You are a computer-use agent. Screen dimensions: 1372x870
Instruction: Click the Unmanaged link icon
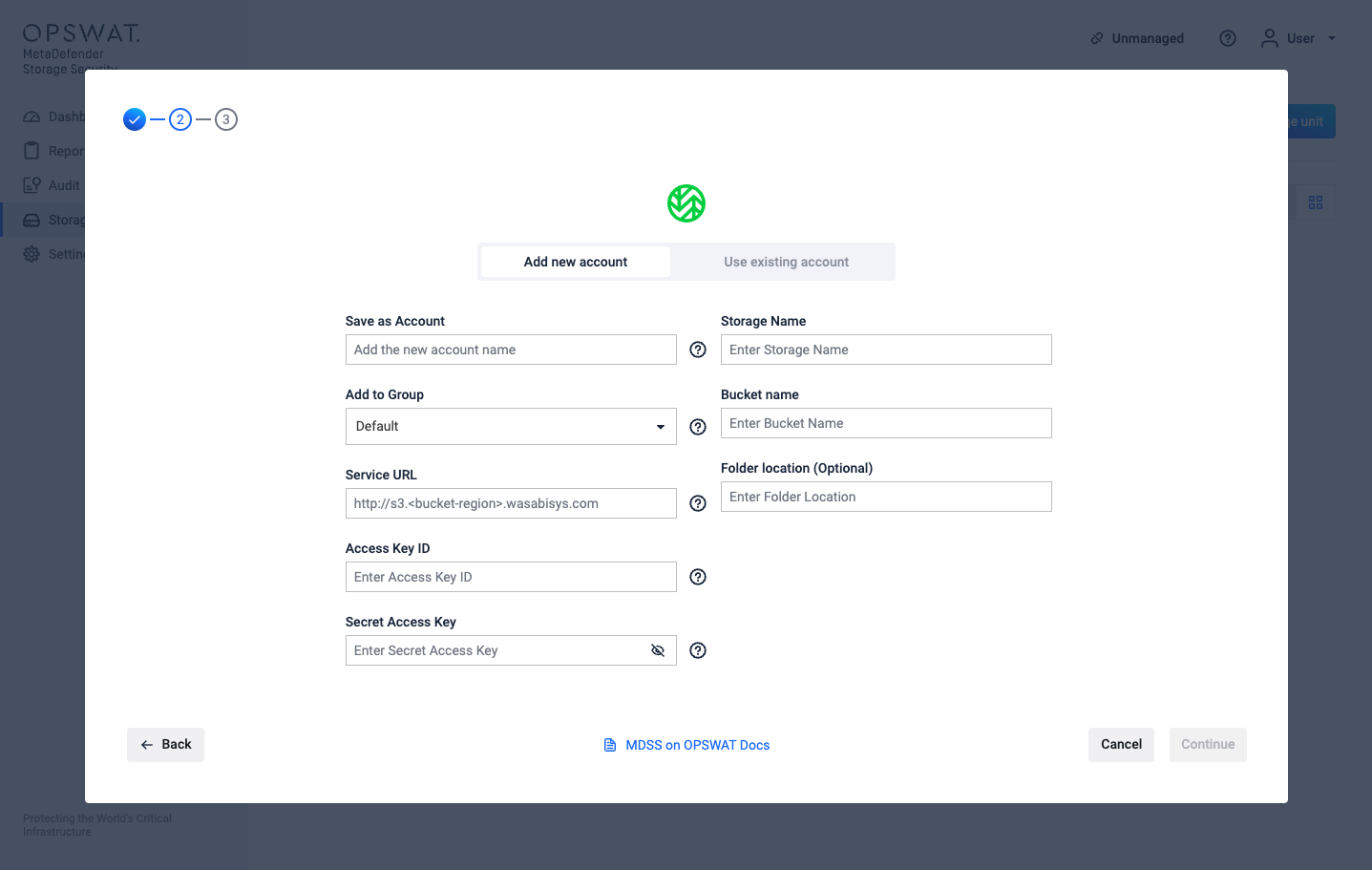coord(1097,38)
